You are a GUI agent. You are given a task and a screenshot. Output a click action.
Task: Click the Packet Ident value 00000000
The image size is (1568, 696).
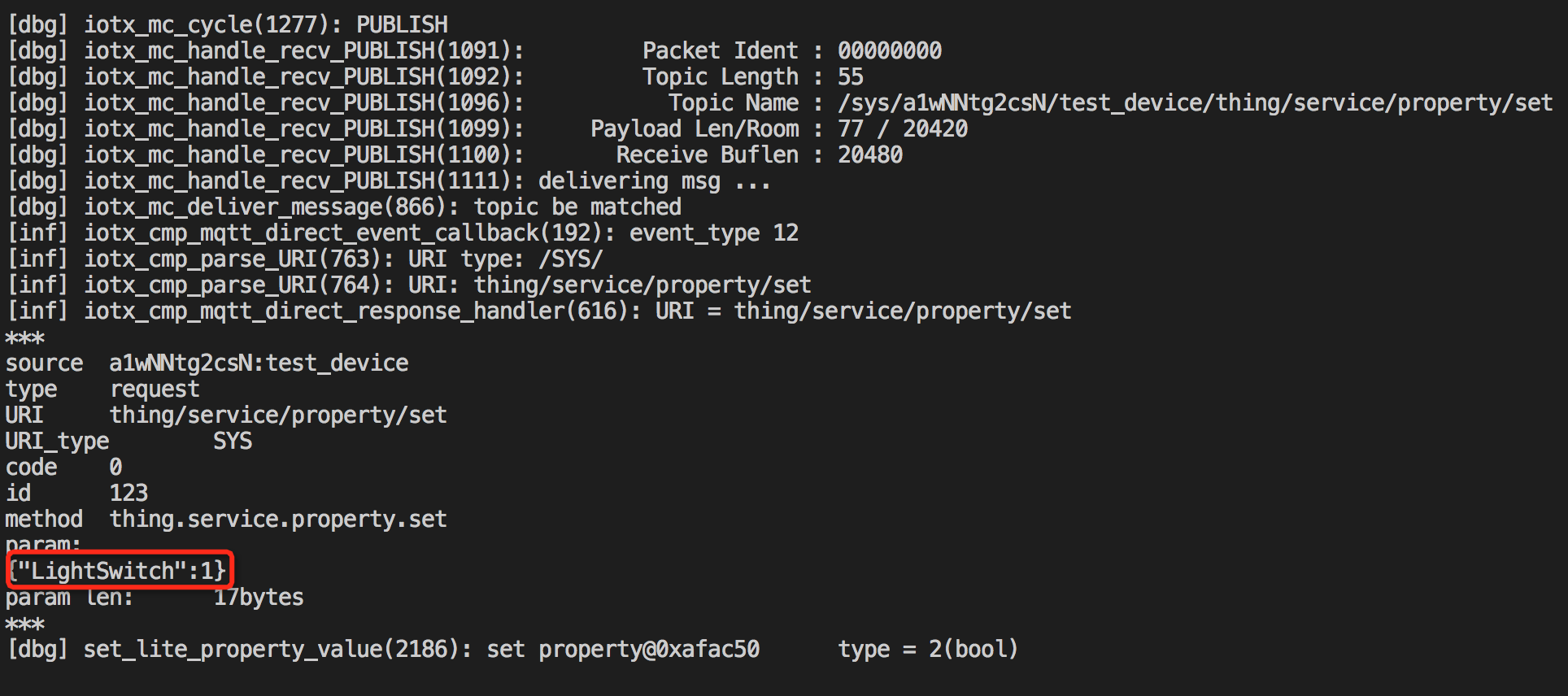pyautogui.click(x=890, y=50)
